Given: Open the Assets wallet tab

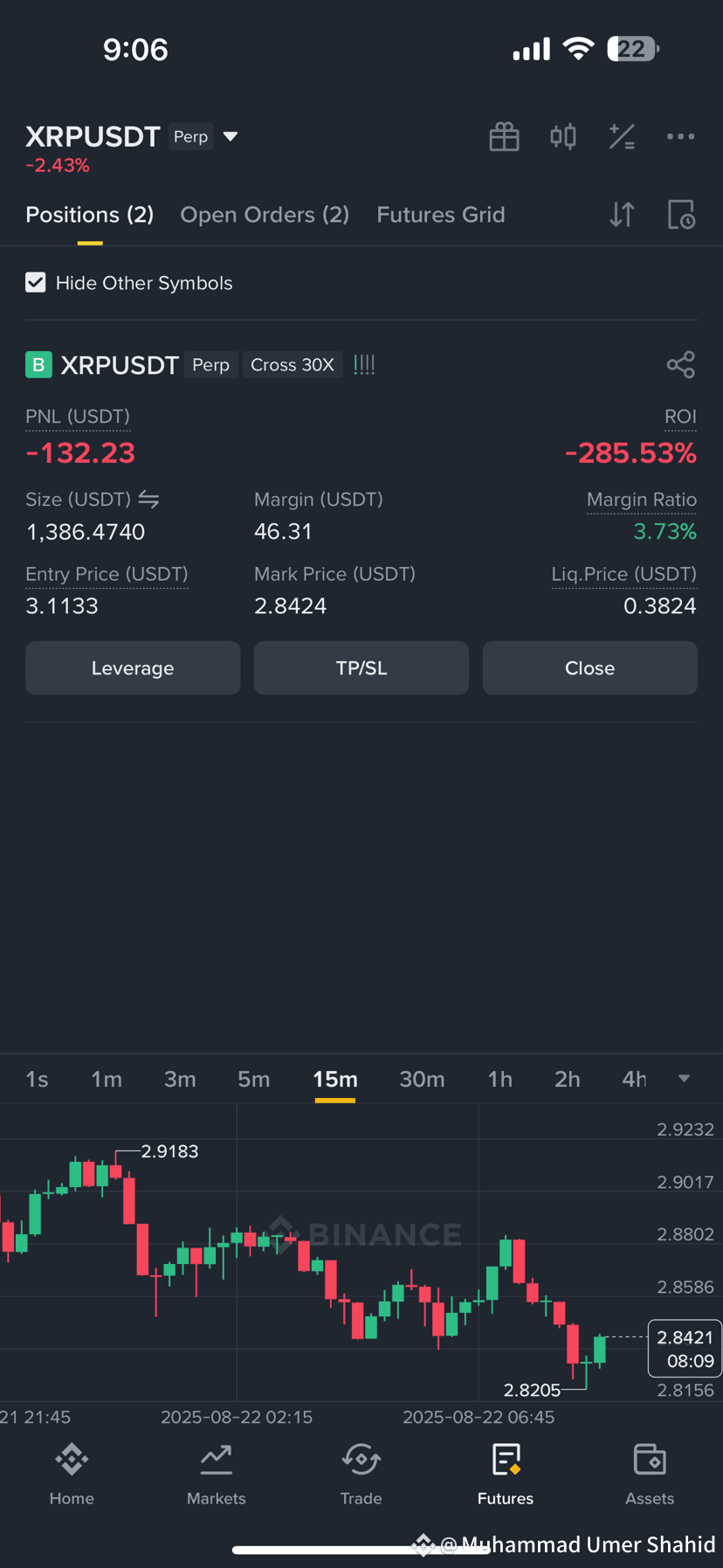Looking at the screenshot, I should (650, 1475).
